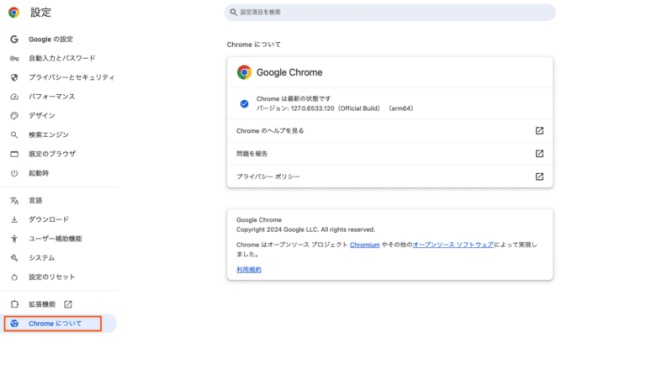The height and width of the screenshot is (369, 646).
Task: Open Chrome のヘルプを見る row
Action: click(x=390, y=131)
